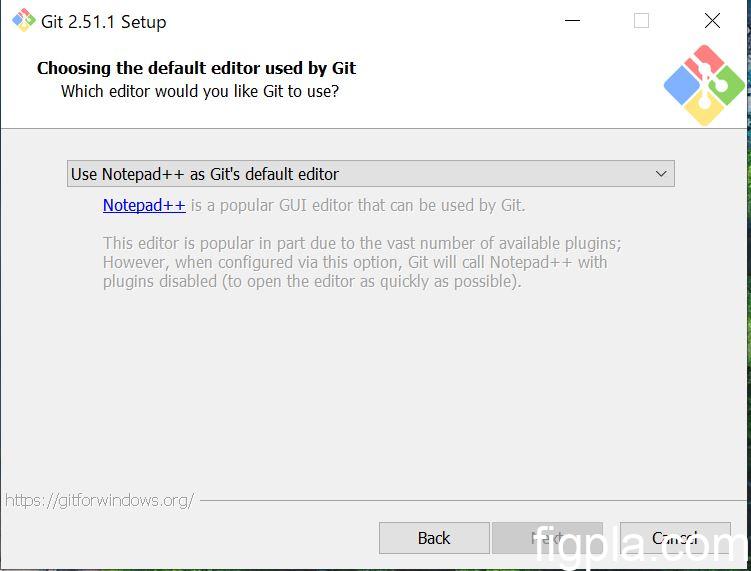
Task: Click the large Git logo in the header
Action: tap(704, 85)
